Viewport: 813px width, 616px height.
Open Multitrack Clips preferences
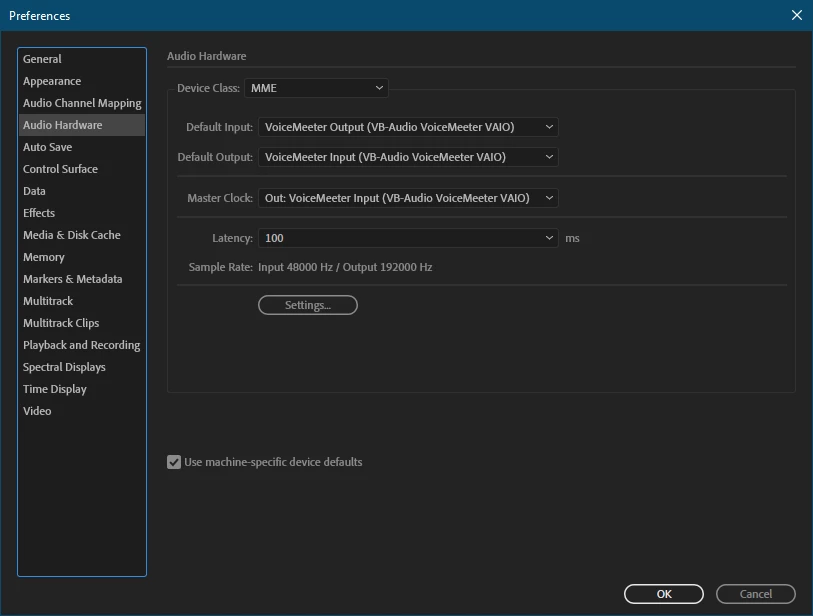[x=81, y=323]
